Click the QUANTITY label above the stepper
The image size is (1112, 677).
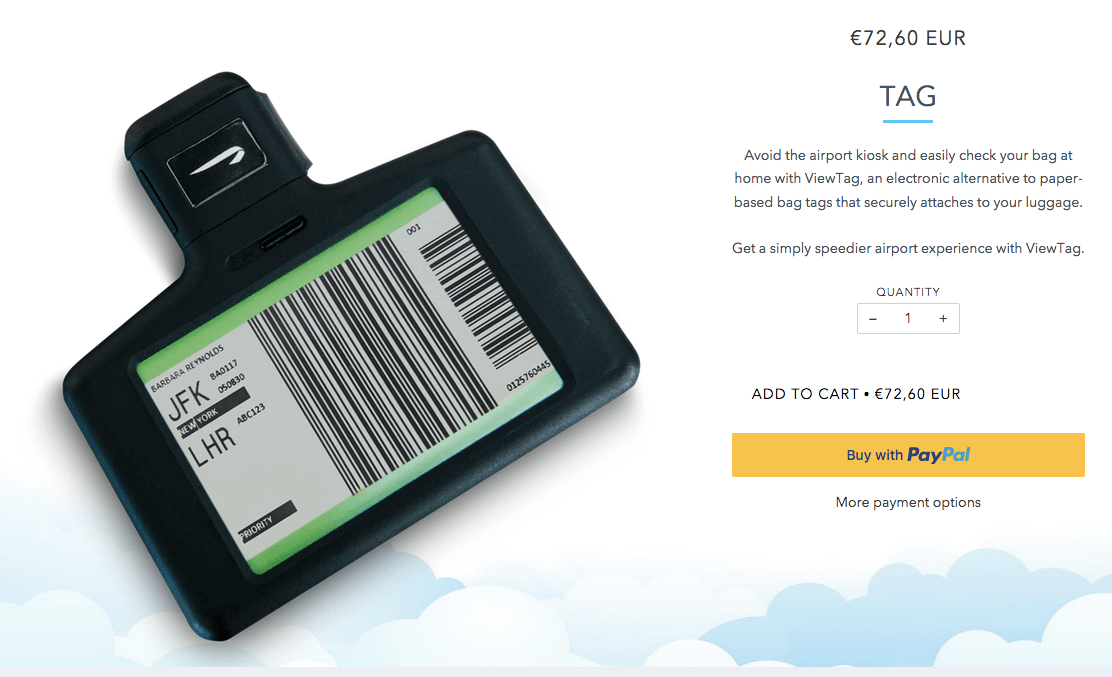point(907,291)
